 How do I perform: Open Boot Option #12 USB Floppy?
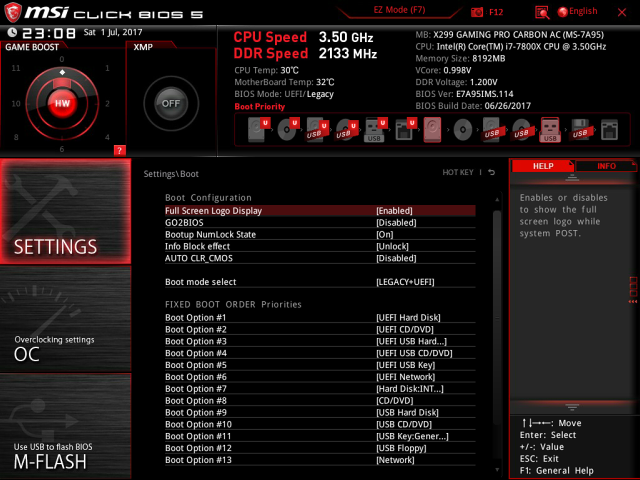pos(320,447)
